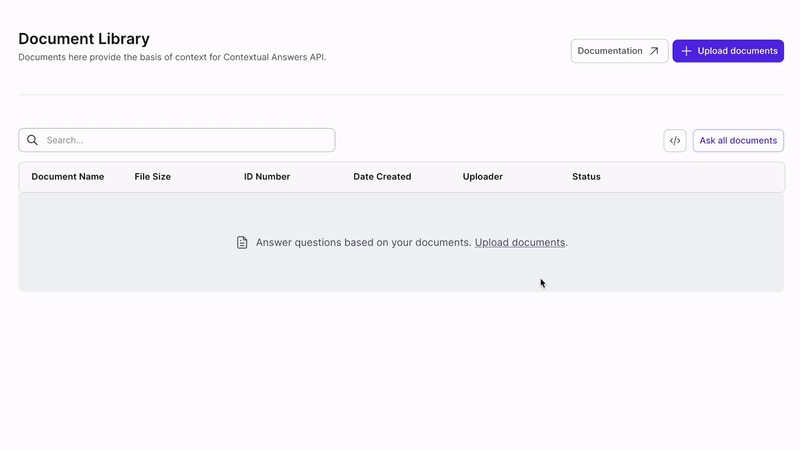Viewport: 800px width, 450px height.
Task: Click the empty documents table area
Action: [401, 242]
